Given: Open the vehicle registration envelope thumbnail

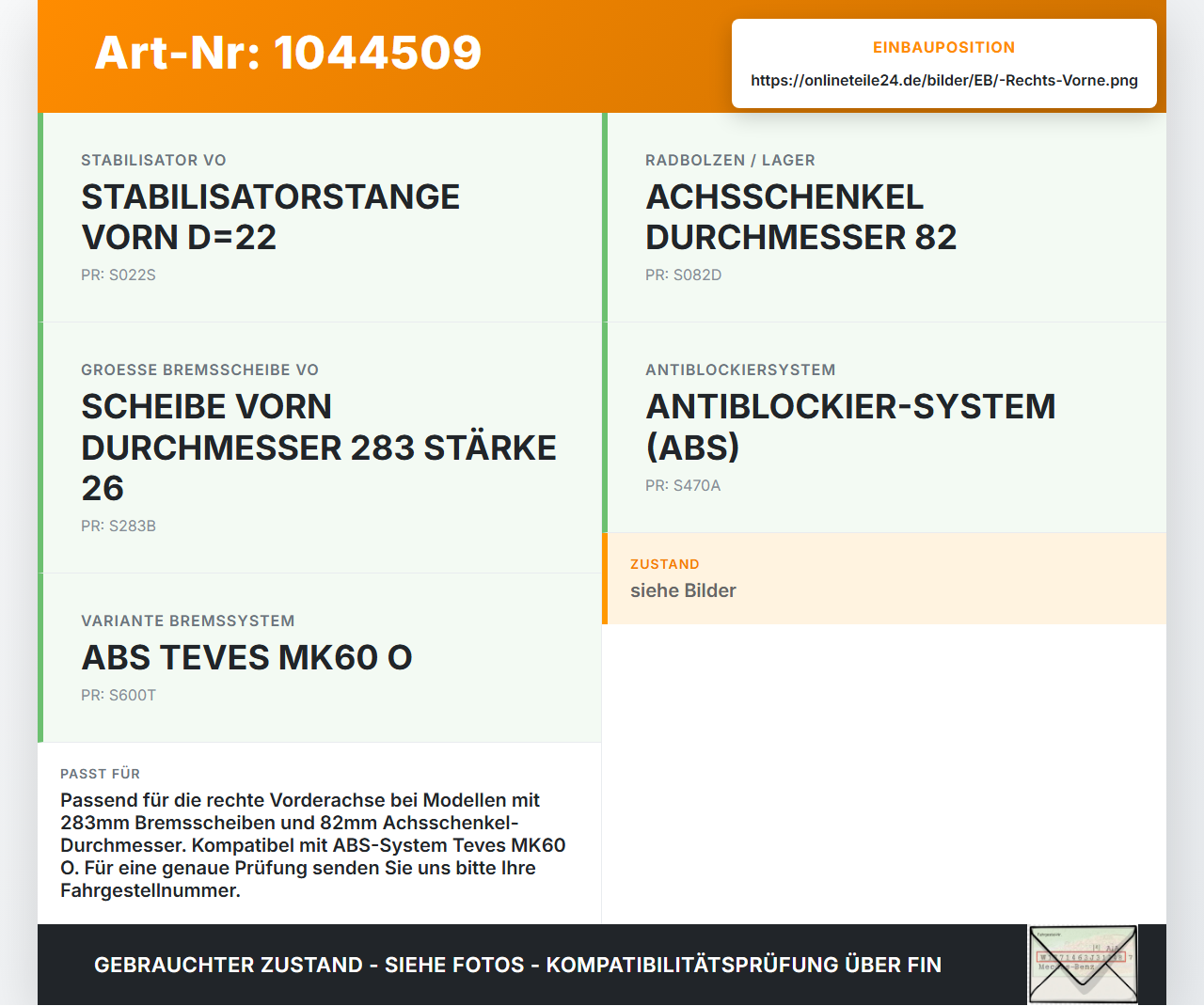Looking at the screenshot, I should (x=1083, y=965).
